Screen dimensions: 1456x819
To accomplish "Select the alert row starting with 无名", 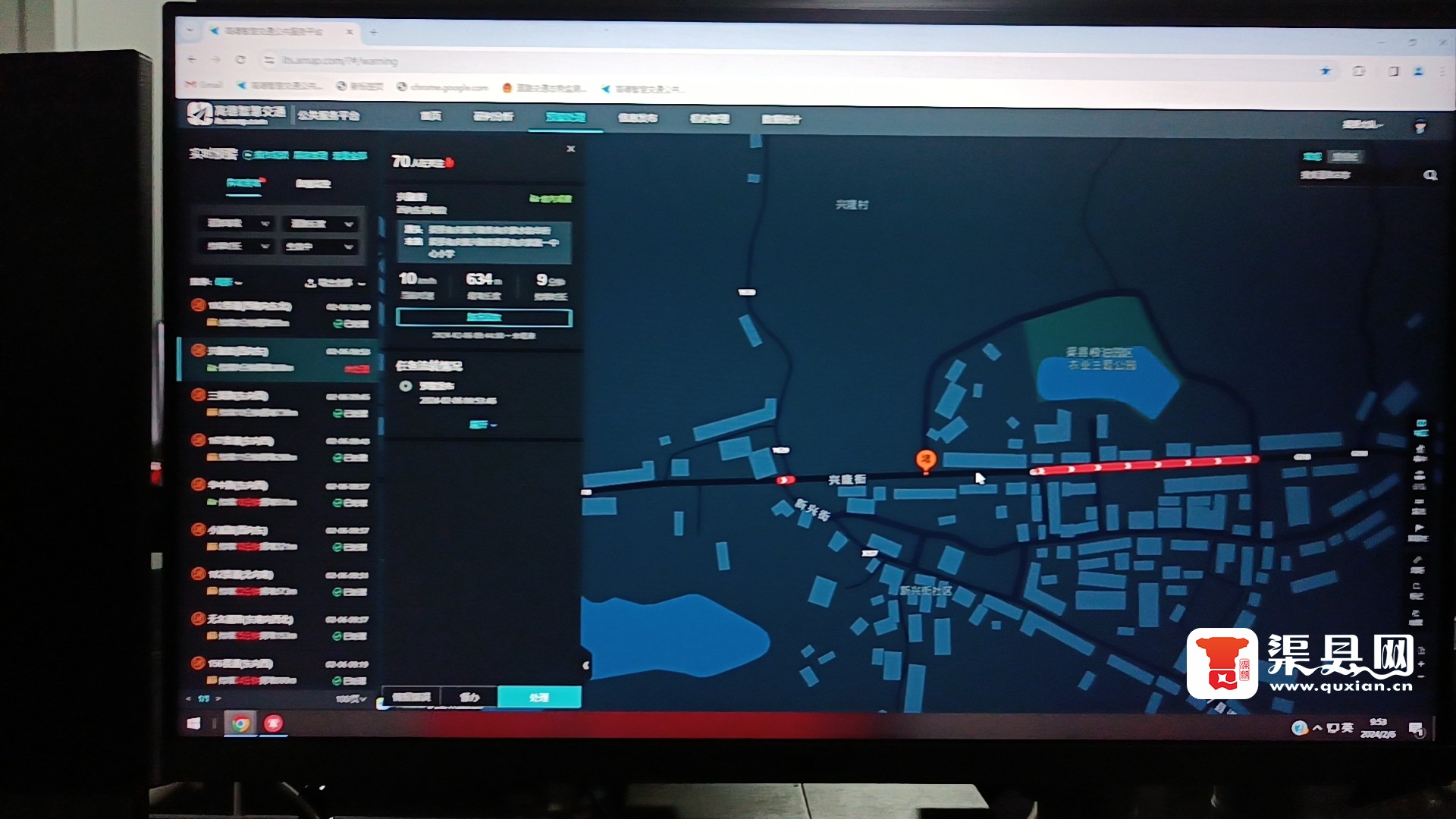I will click(280, 627).
